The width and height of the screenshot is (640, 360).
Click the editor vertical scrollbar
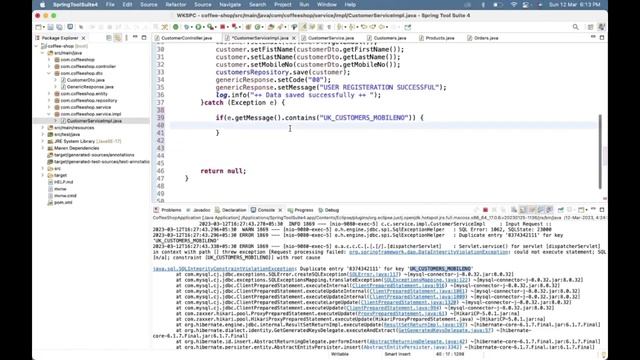coord(600,151)
